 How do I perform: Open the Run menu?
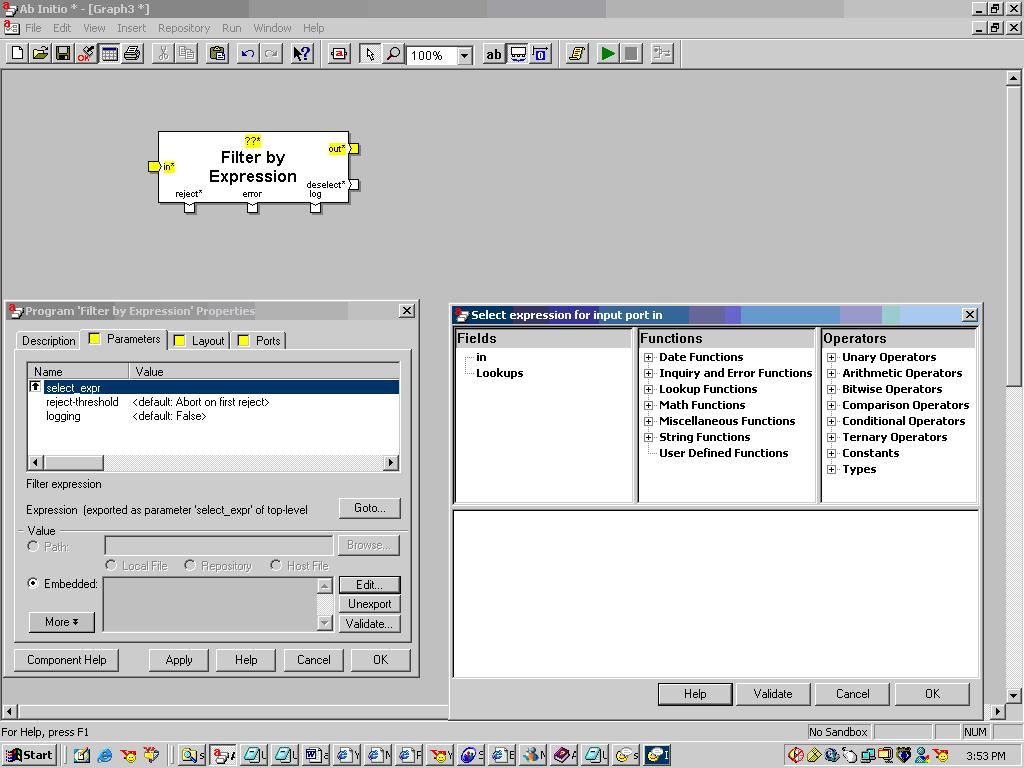click(231, 28)
